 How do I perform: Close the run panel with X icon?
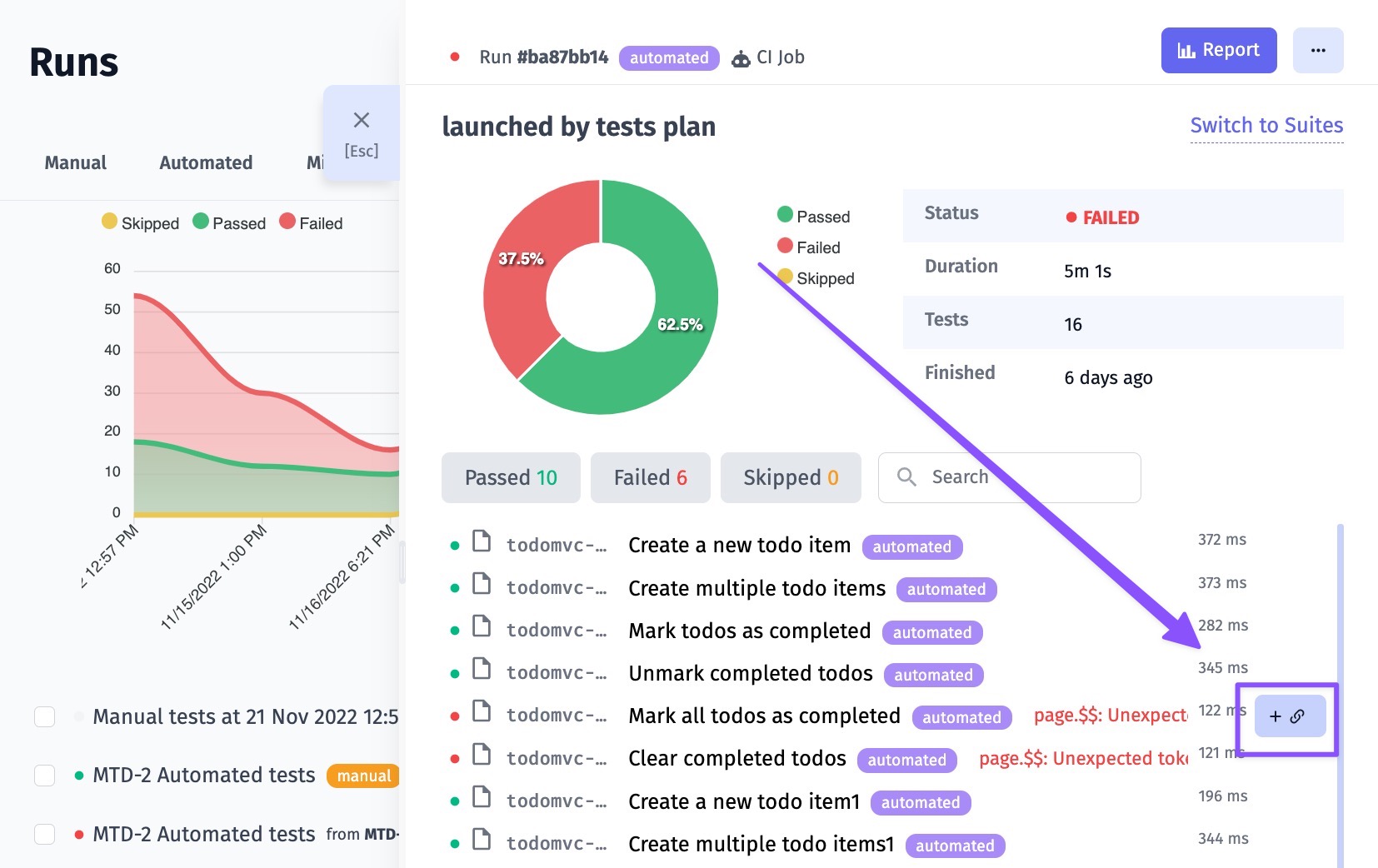click(362, 121)
